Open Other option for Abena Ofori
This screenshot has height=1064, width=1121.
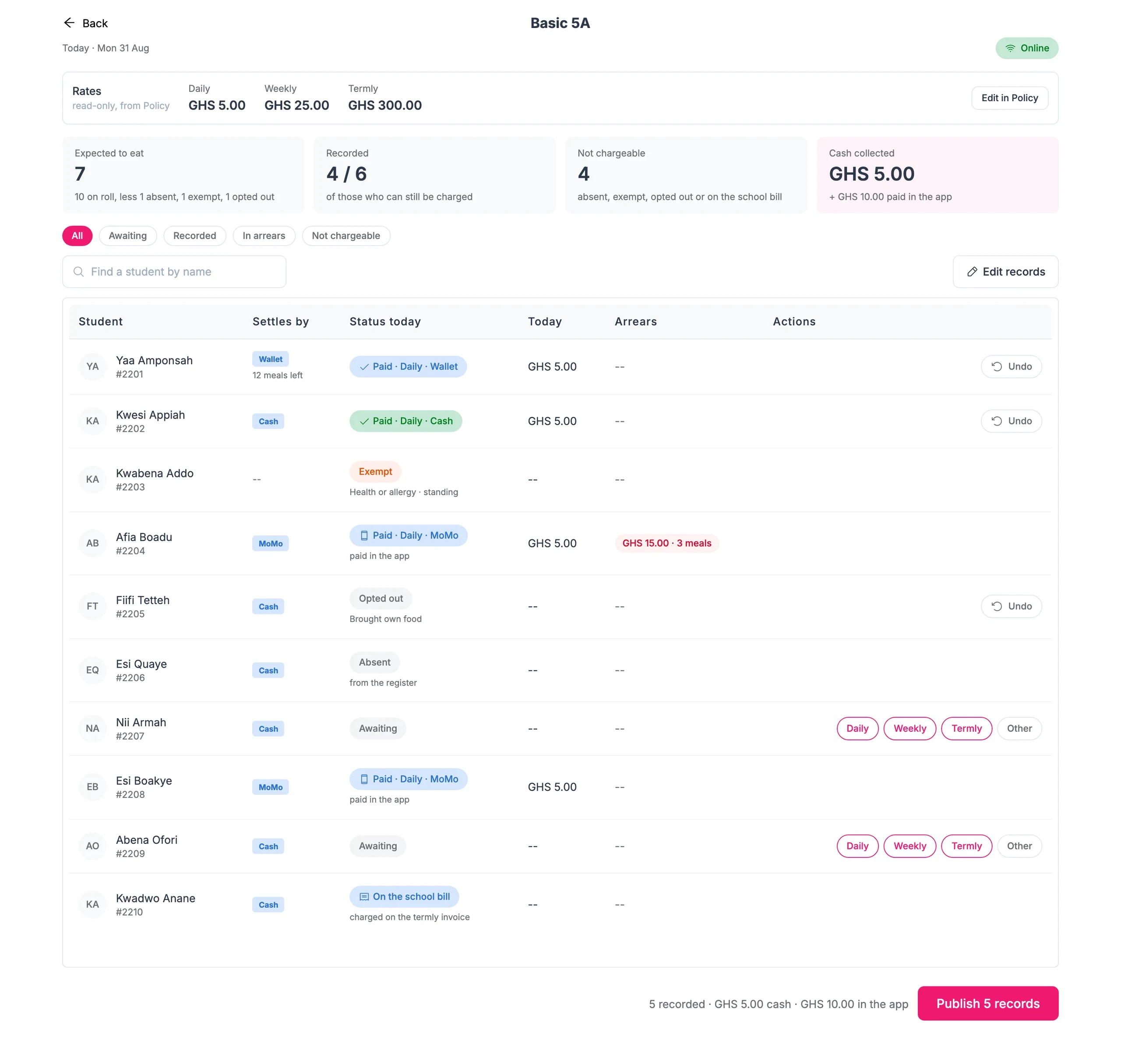1019,846
